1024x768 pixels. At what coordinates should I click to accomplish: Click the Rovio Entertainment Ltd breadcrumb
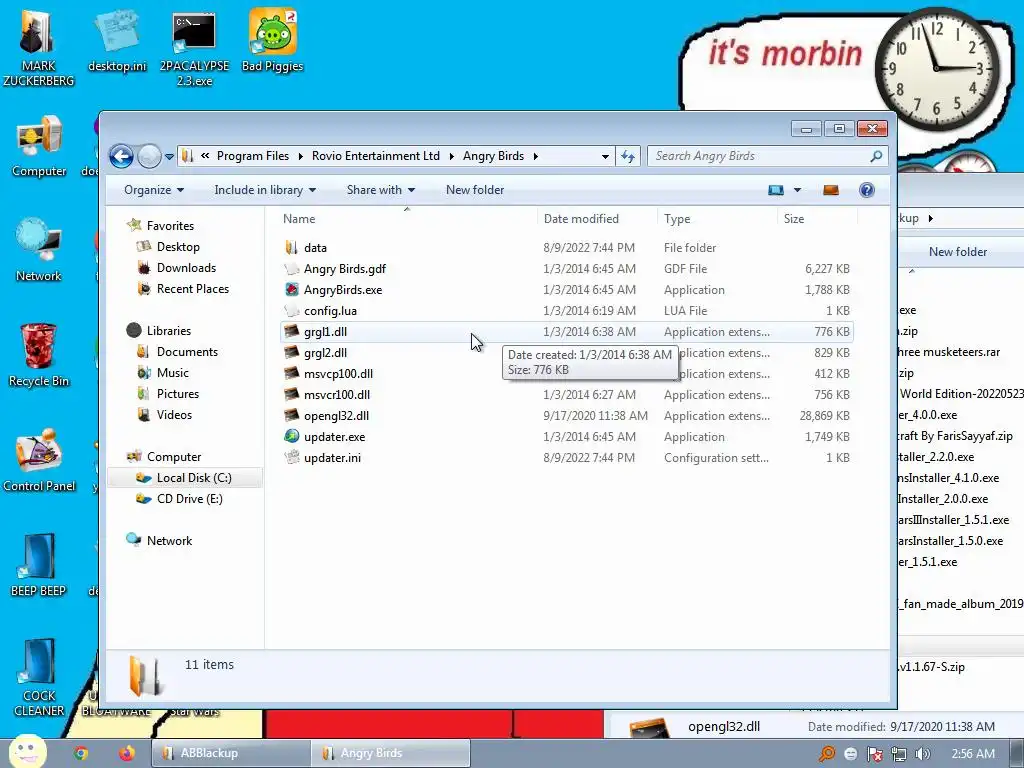pyautogui.click(x=376, y=156)
